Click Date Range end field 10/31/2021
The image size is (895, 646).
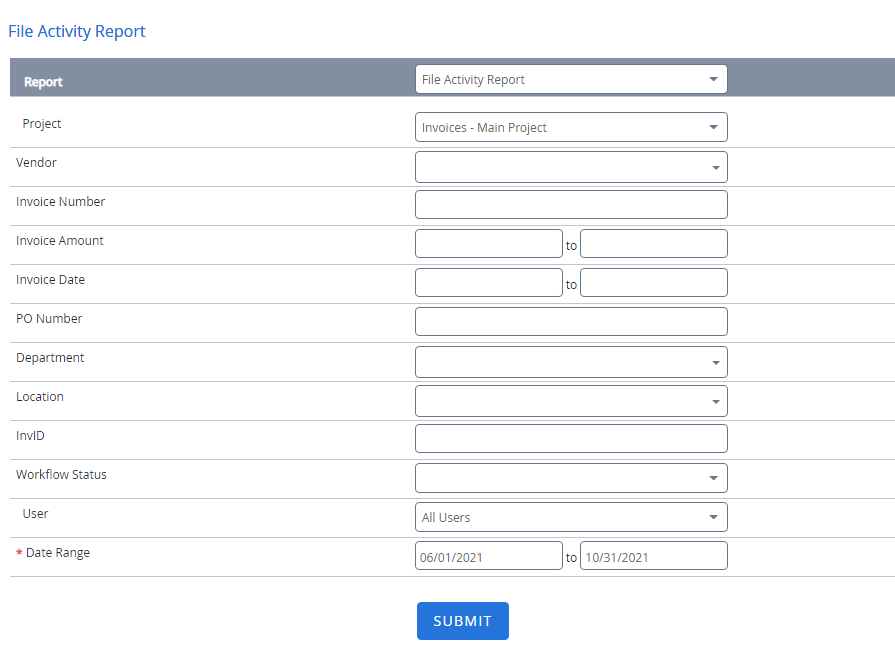point(653,556)
